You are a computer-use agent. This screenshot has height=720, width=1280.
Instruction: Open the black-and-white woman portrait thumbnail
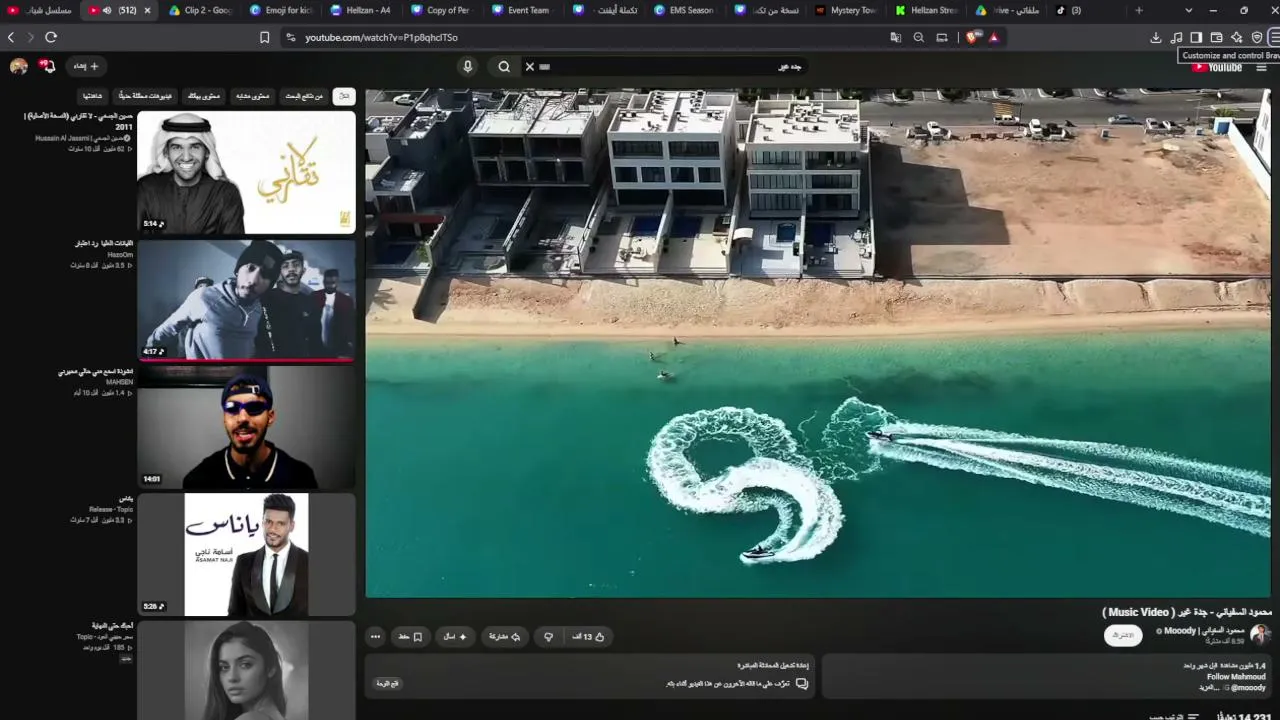point(246,670)
